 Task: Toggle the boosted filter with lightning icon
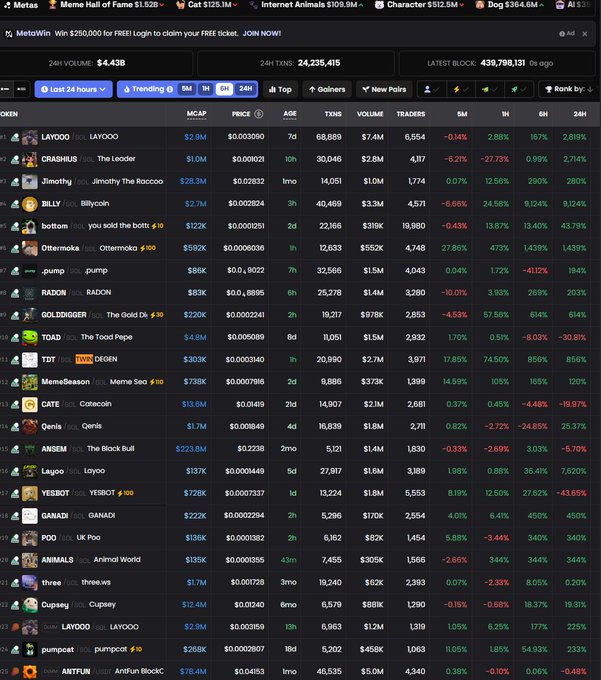coord(460,89)
